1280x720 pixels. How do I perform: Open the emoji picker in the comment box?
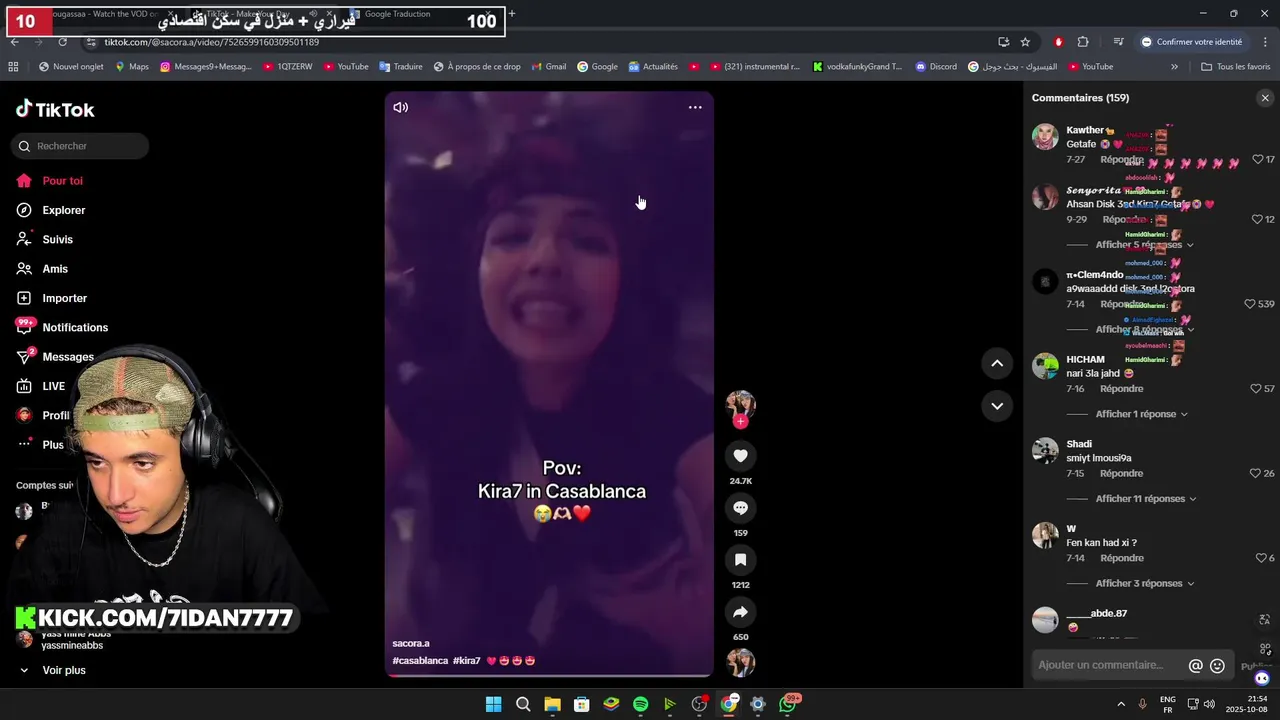pyautogui.click(x=1217, y=666)
